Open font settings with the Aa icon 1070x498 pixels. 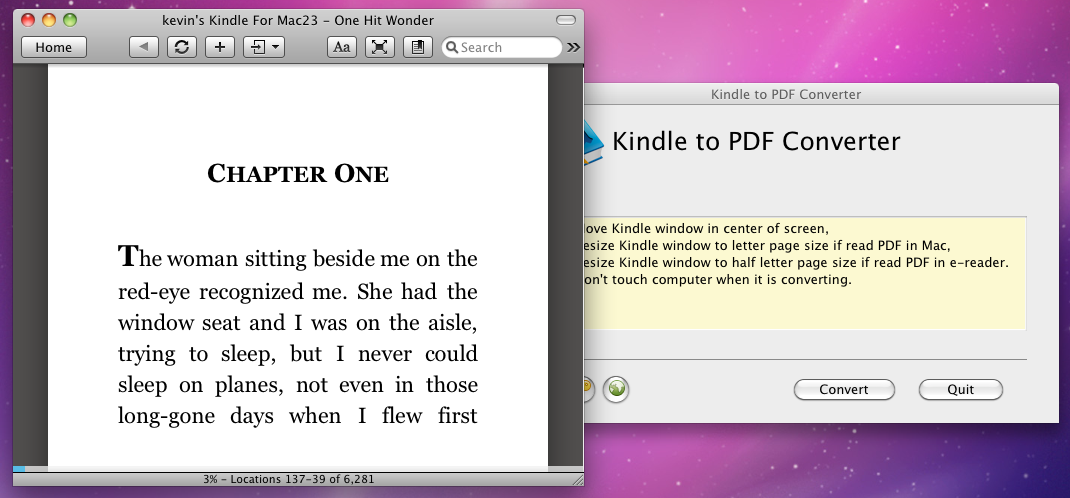click(342, 47)
